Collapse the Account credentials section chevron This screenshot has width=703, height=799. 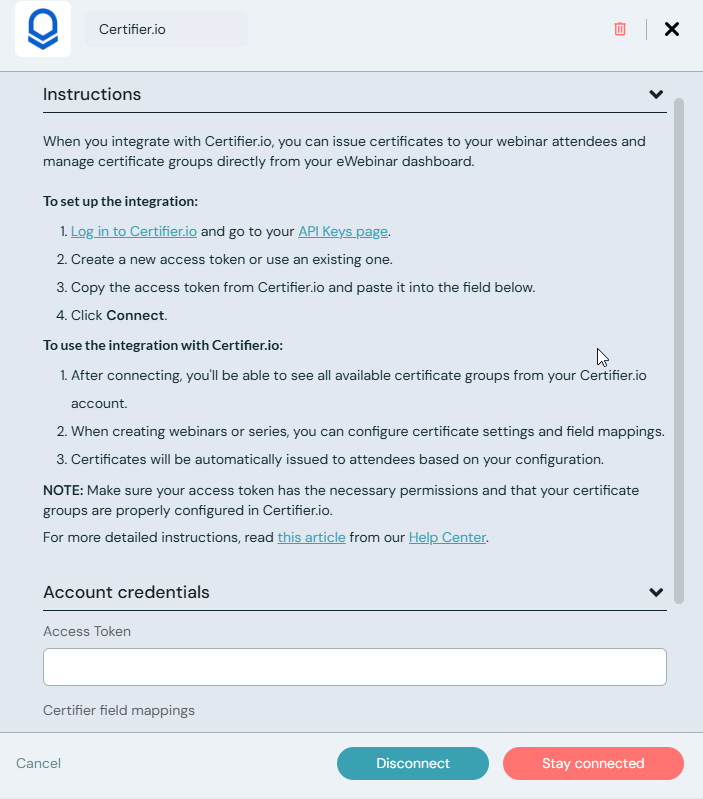(x=656, y=592)
